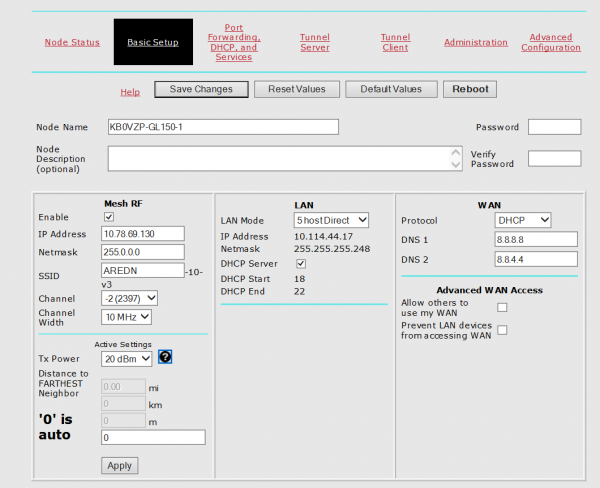Open Tx Power help question-mark icon
The width and height of the screenshot is (600, 488).
[x=165, y=357]
